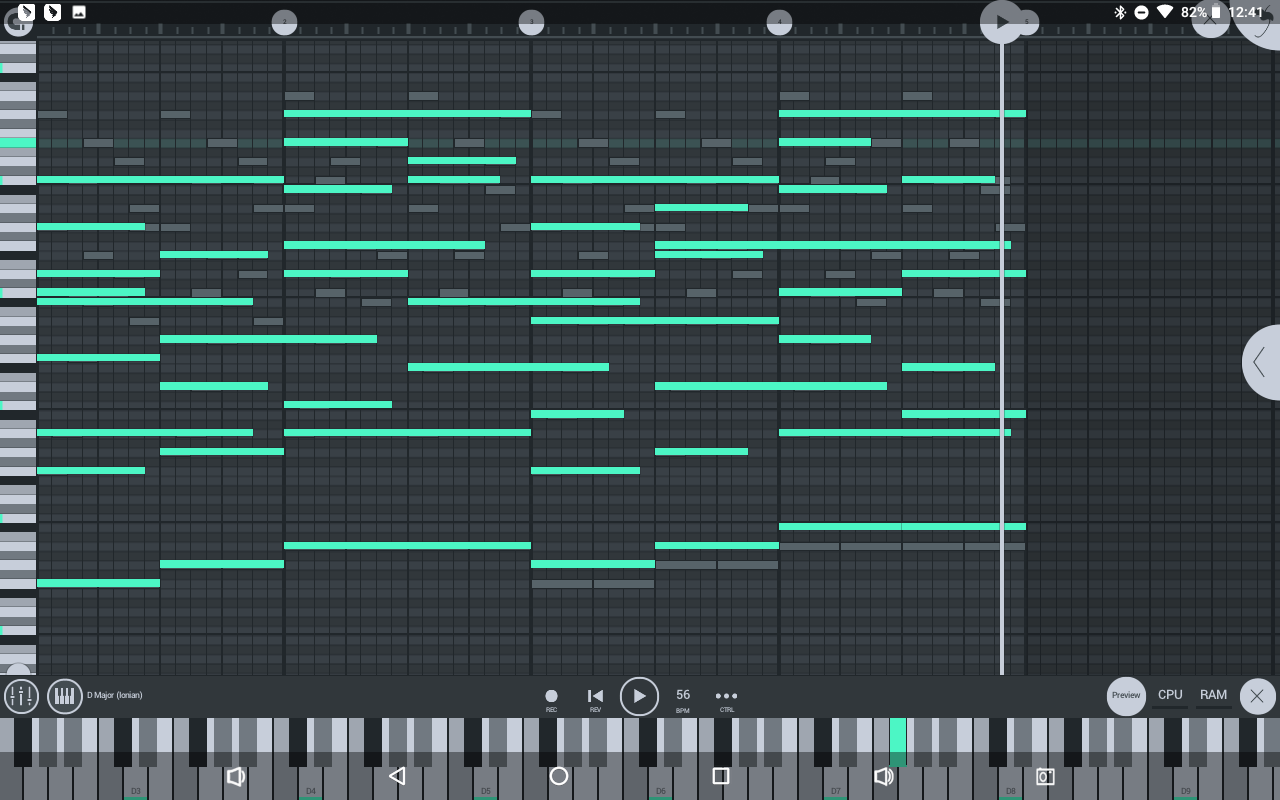Start playback with the play button
The image size is (1280, 800).
click(x=639, y=696)
